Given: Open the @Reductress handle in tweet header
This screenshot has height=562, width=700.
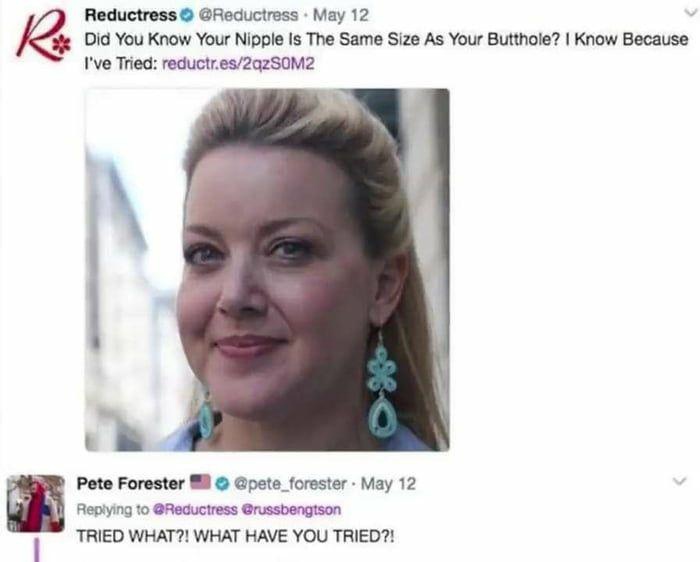Looking at the screenshot, I should [x=247, y=15].
